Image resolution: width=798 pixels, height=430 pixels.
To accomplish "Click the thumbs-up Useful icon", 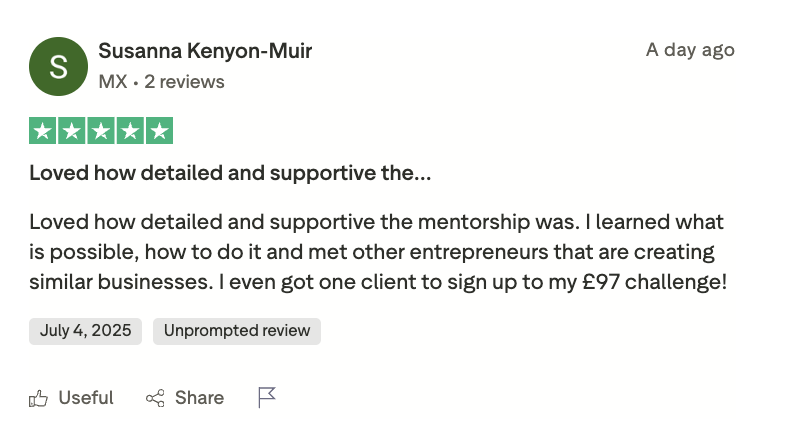I will pos(39,398).
